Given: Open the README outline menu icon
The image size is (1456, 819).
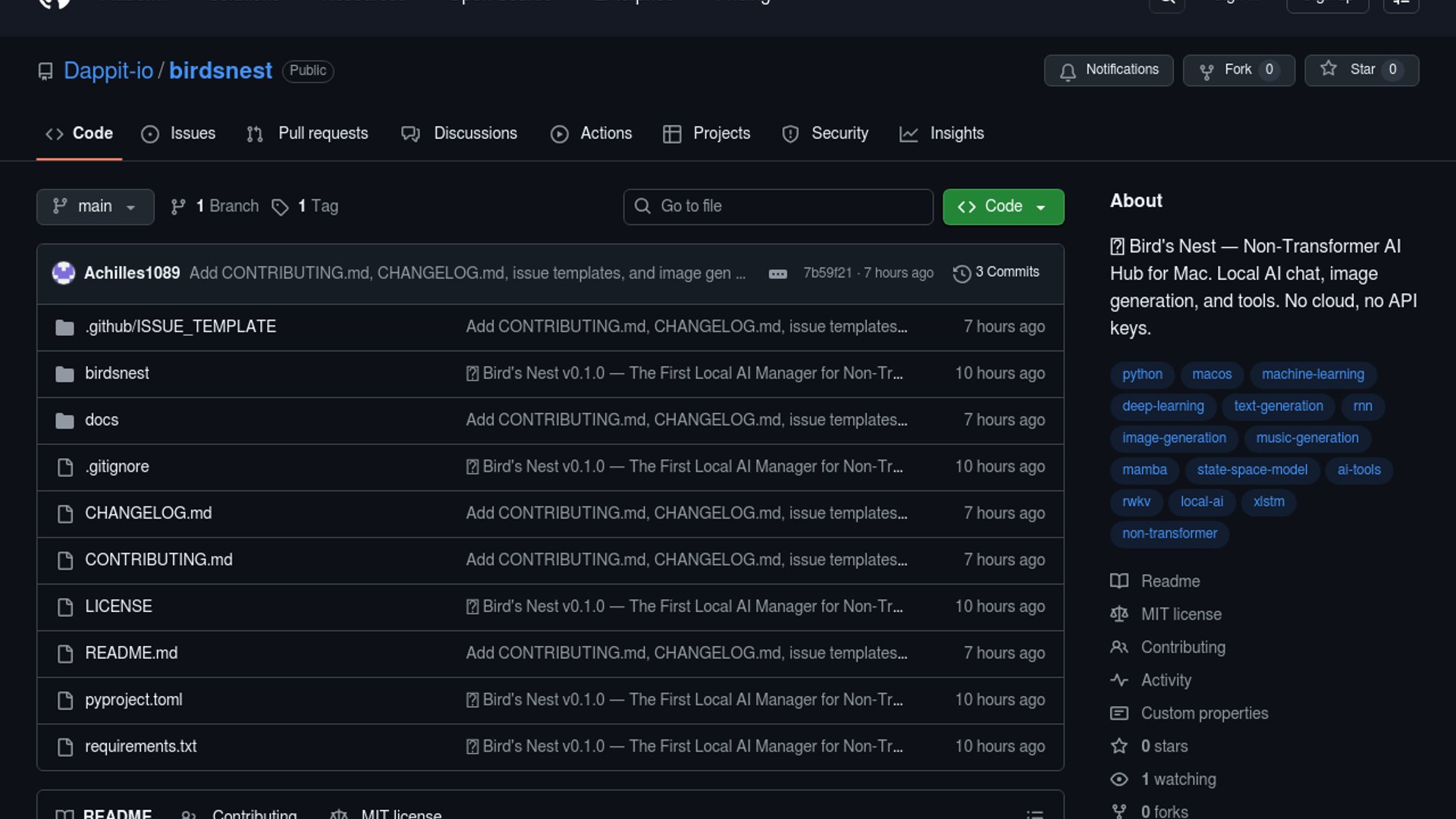Looking at the screenshot, I should pyautogui.click(x=1034, y=814).
